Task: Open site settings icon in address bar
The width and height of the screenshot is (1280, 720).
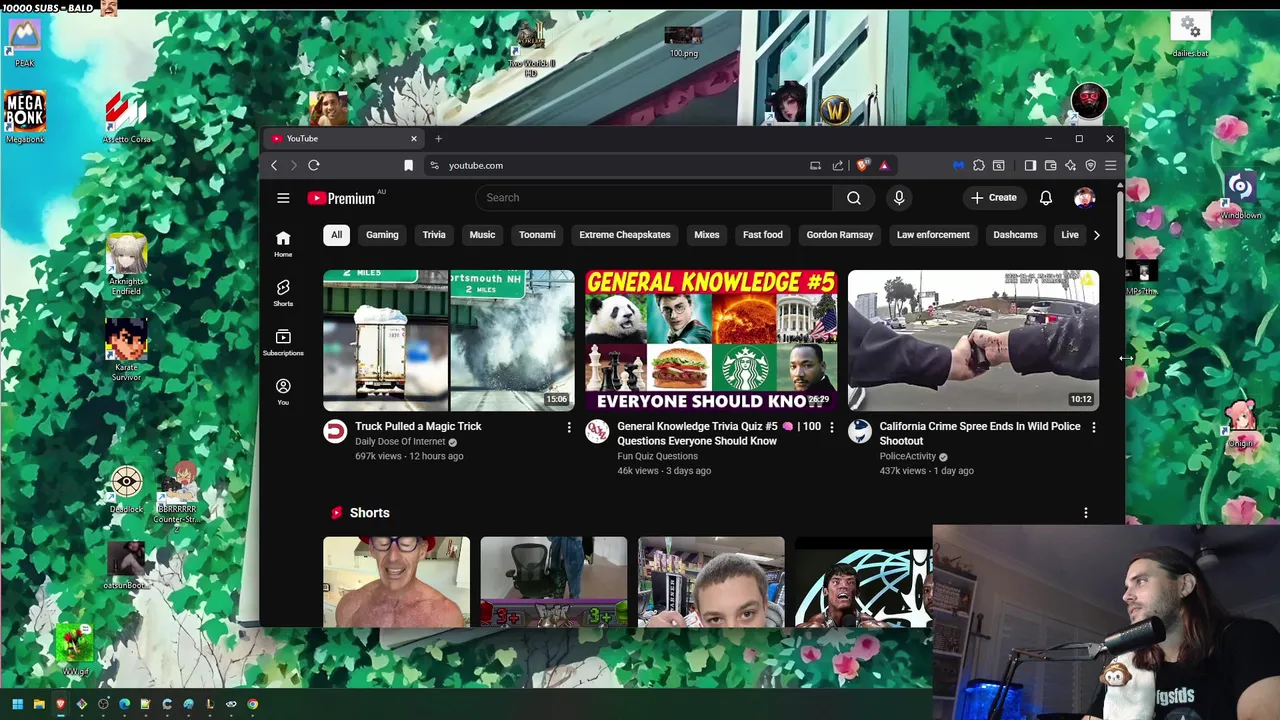Action: 434,165
